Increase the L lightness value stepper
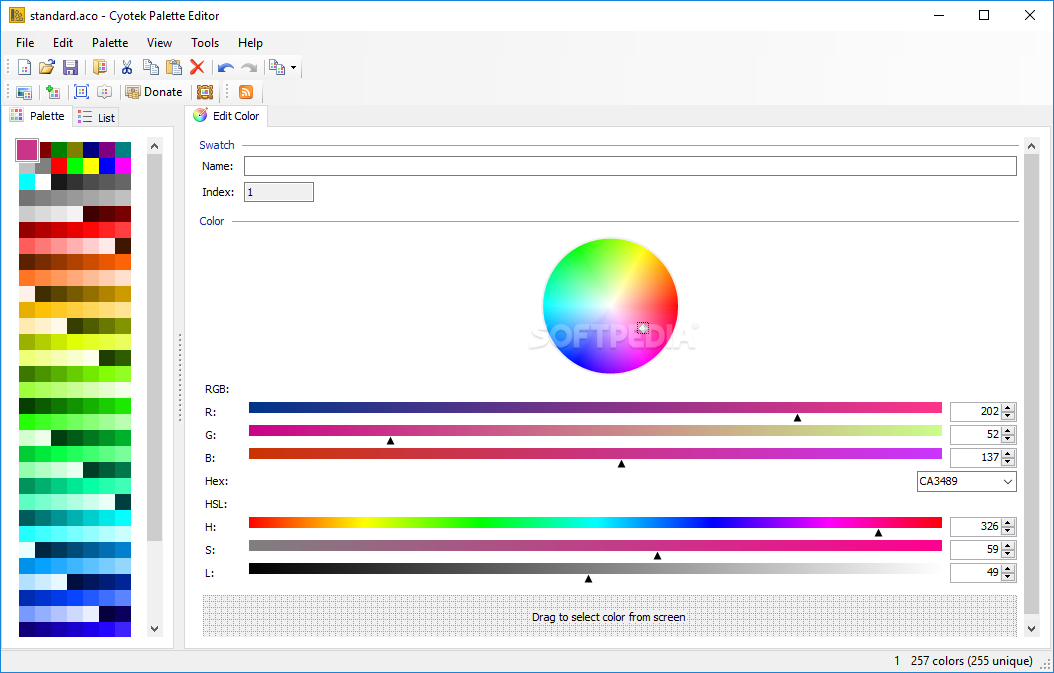This screenshot has width=1054, height=673. [1007, 569]
